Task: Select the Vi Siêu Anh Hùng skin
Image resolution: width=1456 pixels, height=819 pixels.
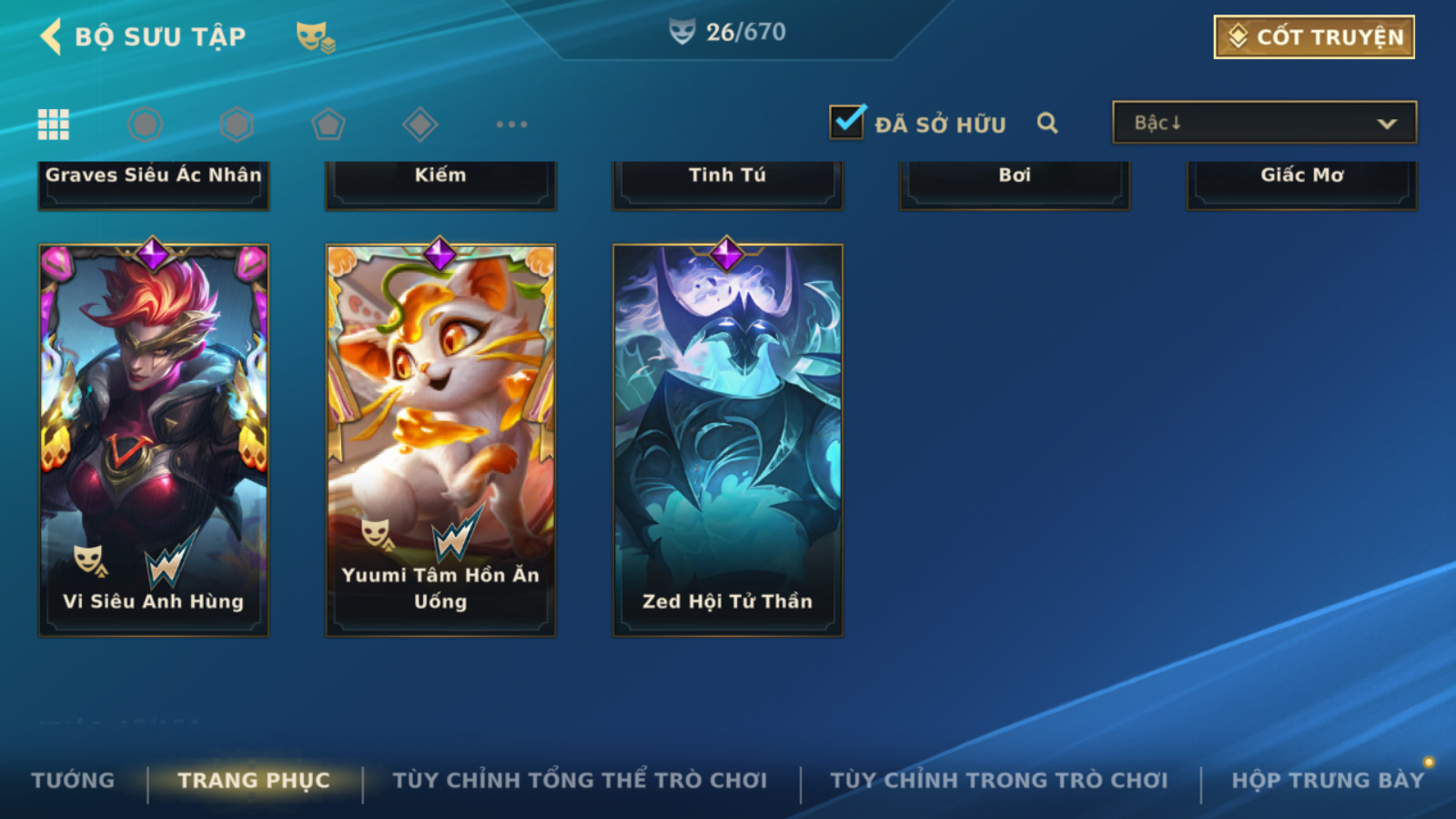Action: 154,440
